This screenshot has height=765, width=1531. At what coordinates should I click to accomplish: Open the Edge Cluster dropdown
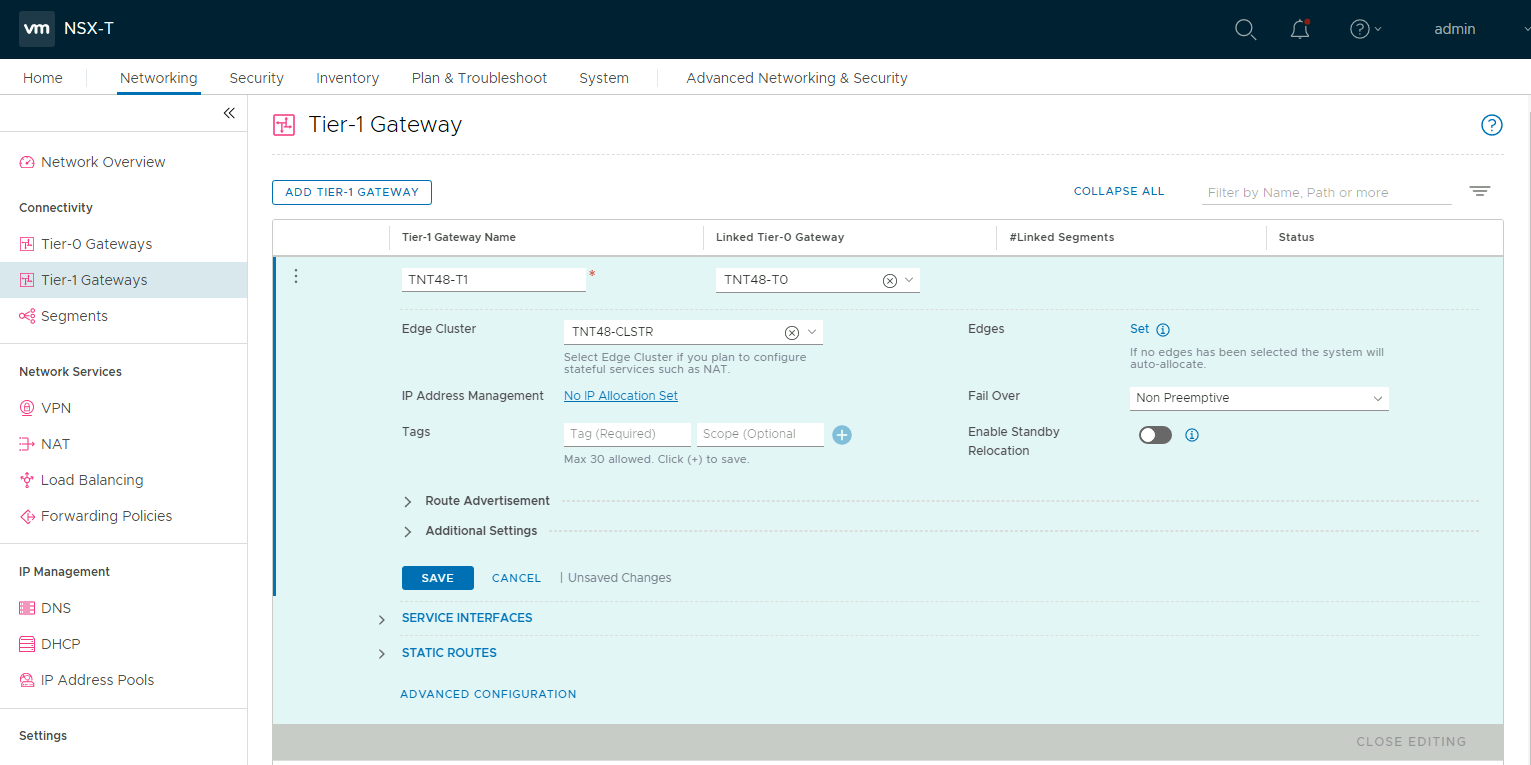coord(812,332)
